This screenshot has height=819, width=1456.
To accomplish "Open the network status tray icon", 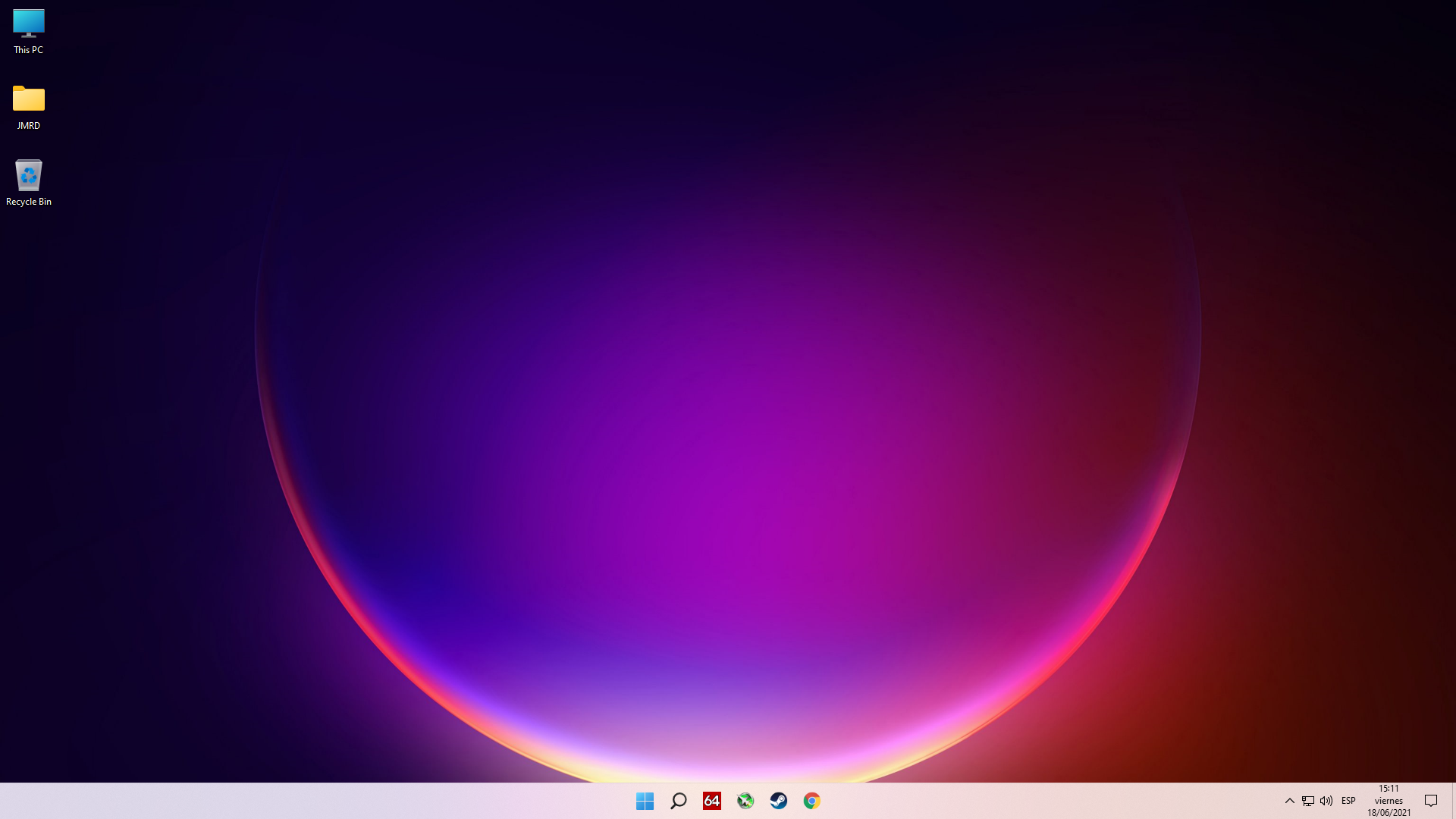I will pyautogui.click(x=1308, y=801).
